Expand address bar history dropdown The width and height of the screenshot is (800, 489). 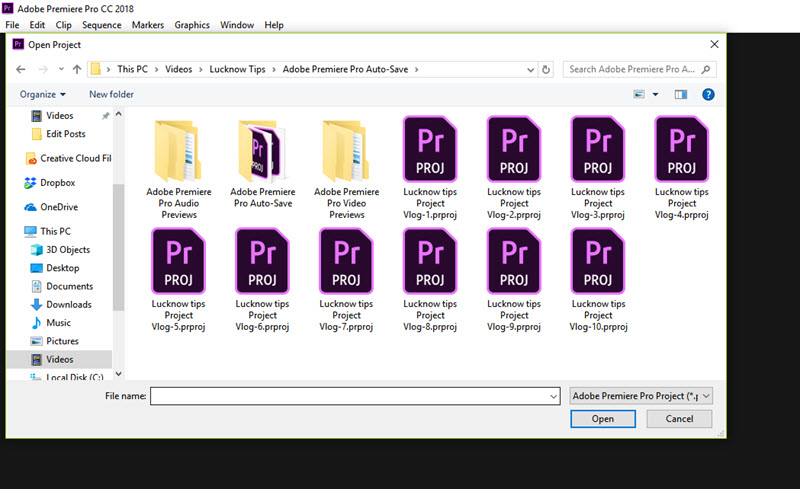tap(531, 69)
